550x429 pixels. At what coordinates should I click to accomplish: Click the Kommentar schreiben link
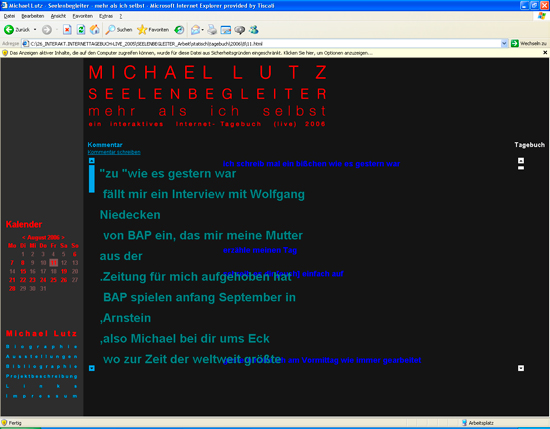coord(114,152)
